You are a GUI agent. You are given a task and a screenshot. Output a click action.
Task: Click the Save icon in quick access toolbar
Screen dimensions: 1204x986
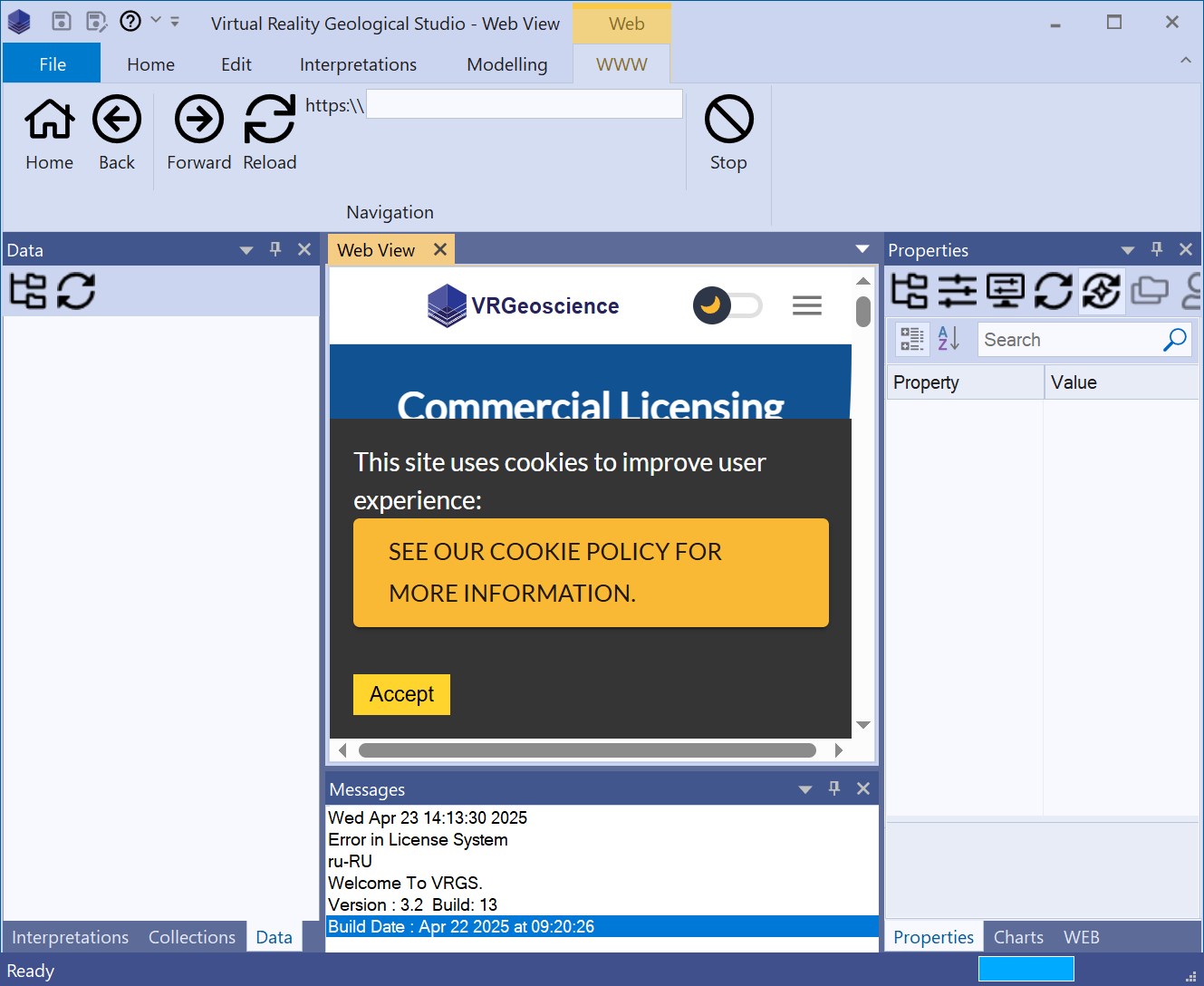[62, 21]
